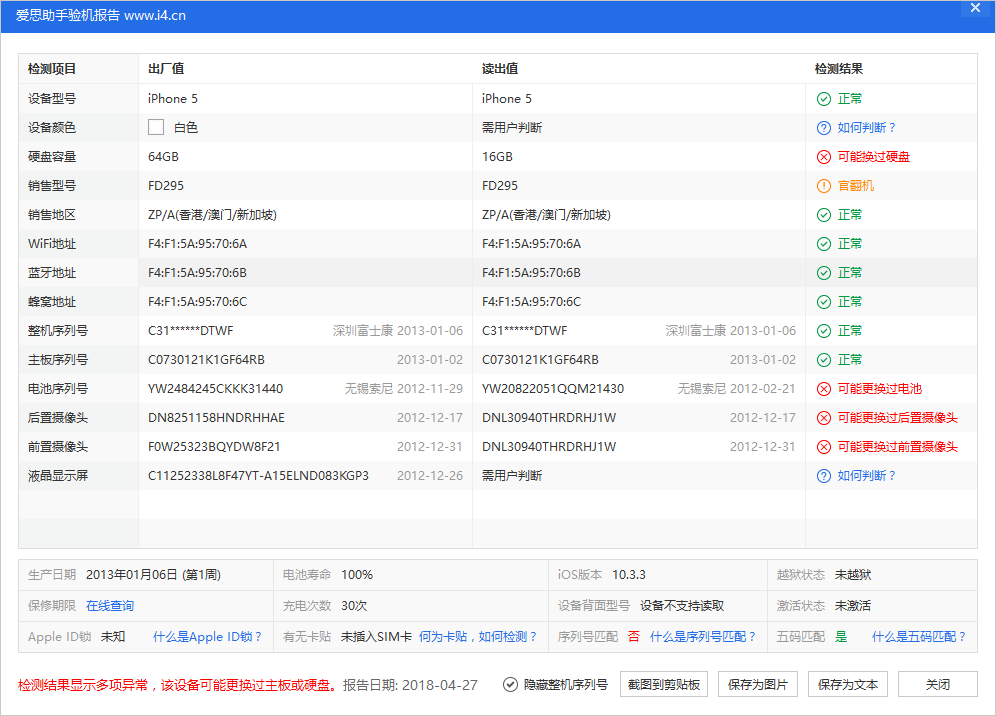Image resolution: width=996 pixels, height=716 pixels.
Task: Enable the 隐藏整机序列号 checkbox
Action: point(509,684)
